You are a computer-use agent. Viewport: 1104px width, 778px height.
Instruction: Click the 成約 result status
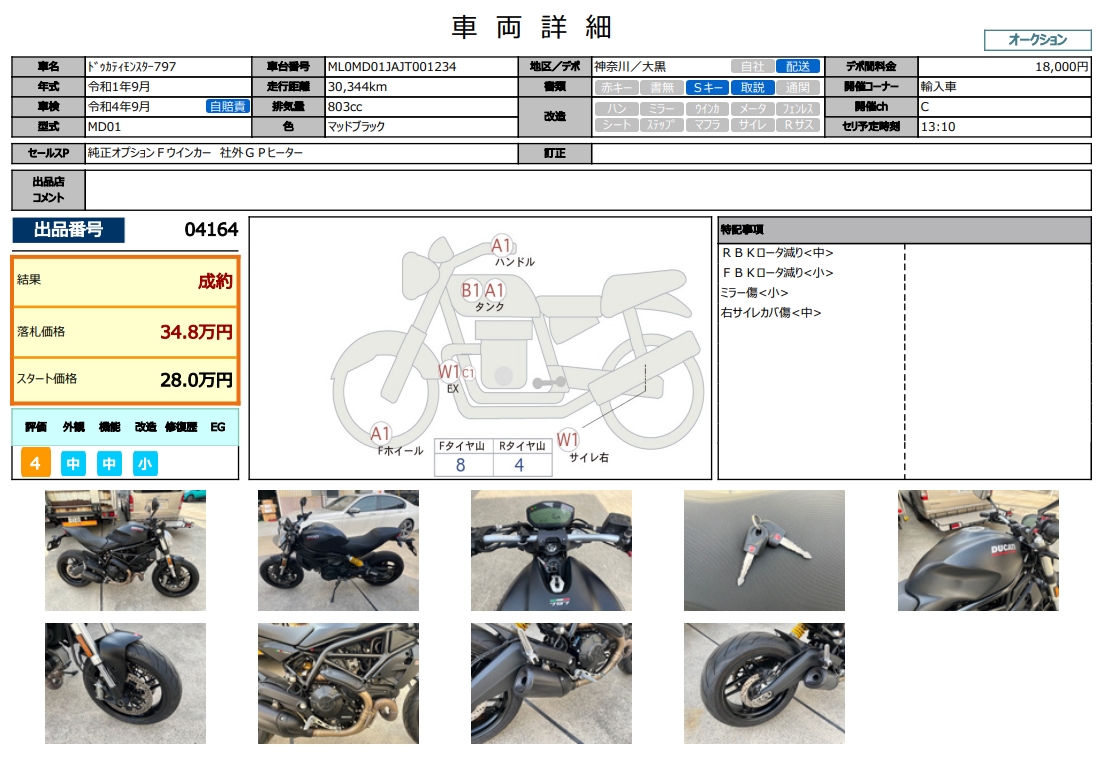(215, 282)
